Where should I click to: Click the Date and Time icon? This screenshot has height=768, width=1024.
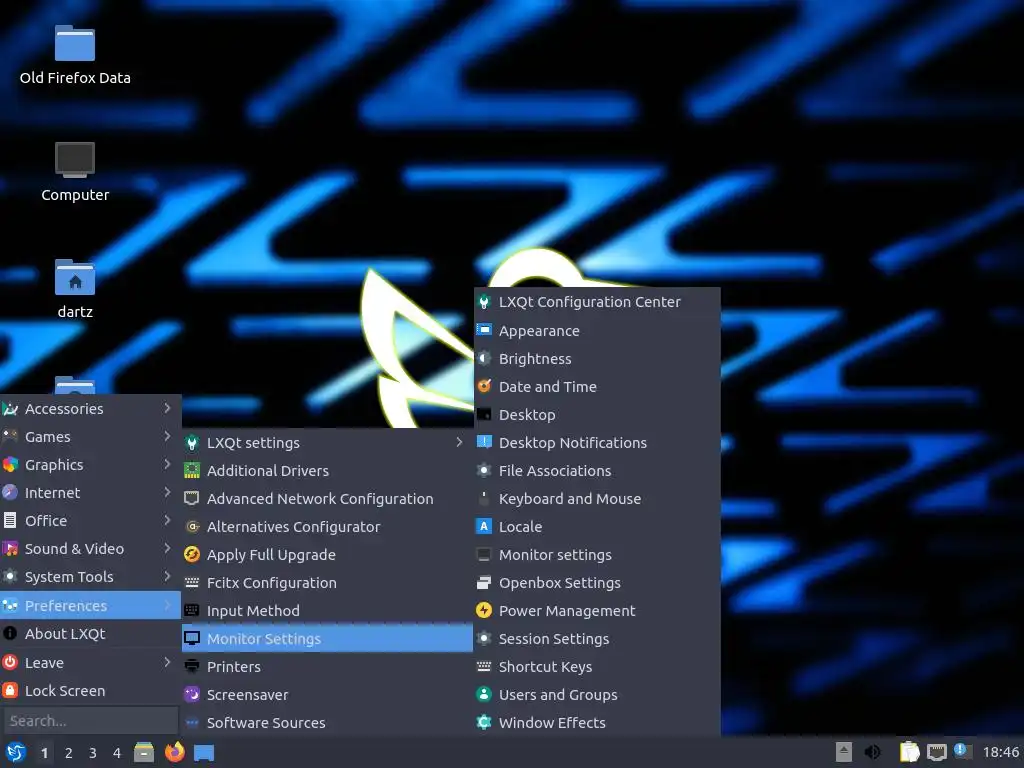(x=484, y=386)
